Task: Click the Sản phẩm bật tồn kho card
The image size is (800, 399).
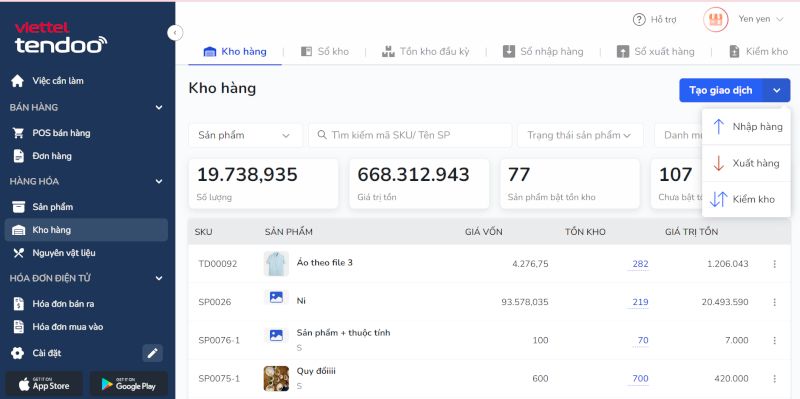Action: tap(570, 184)
